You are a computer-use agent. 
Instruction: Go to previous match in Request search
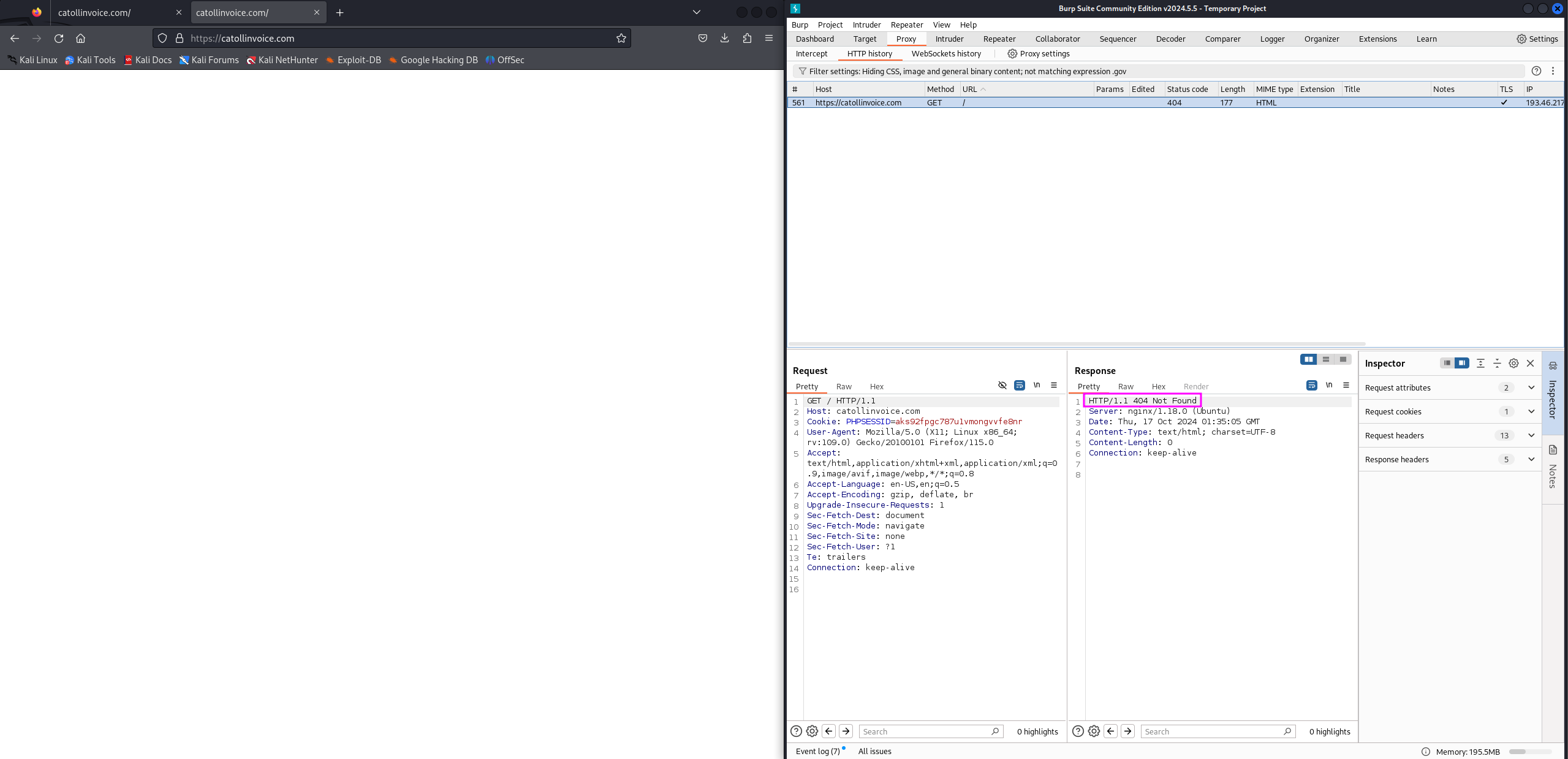pos(828,731)
